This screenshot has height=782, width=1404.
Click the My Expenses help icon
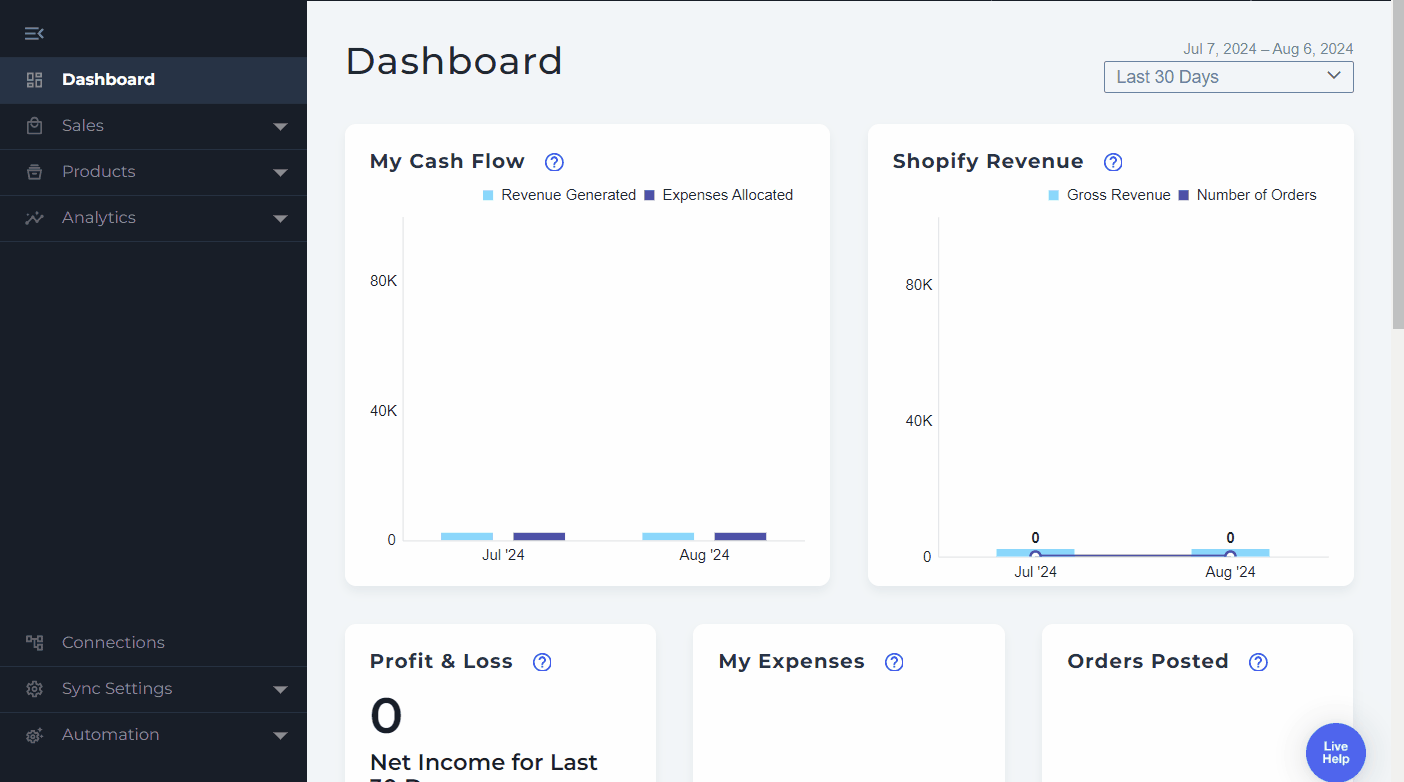point(894,662)
